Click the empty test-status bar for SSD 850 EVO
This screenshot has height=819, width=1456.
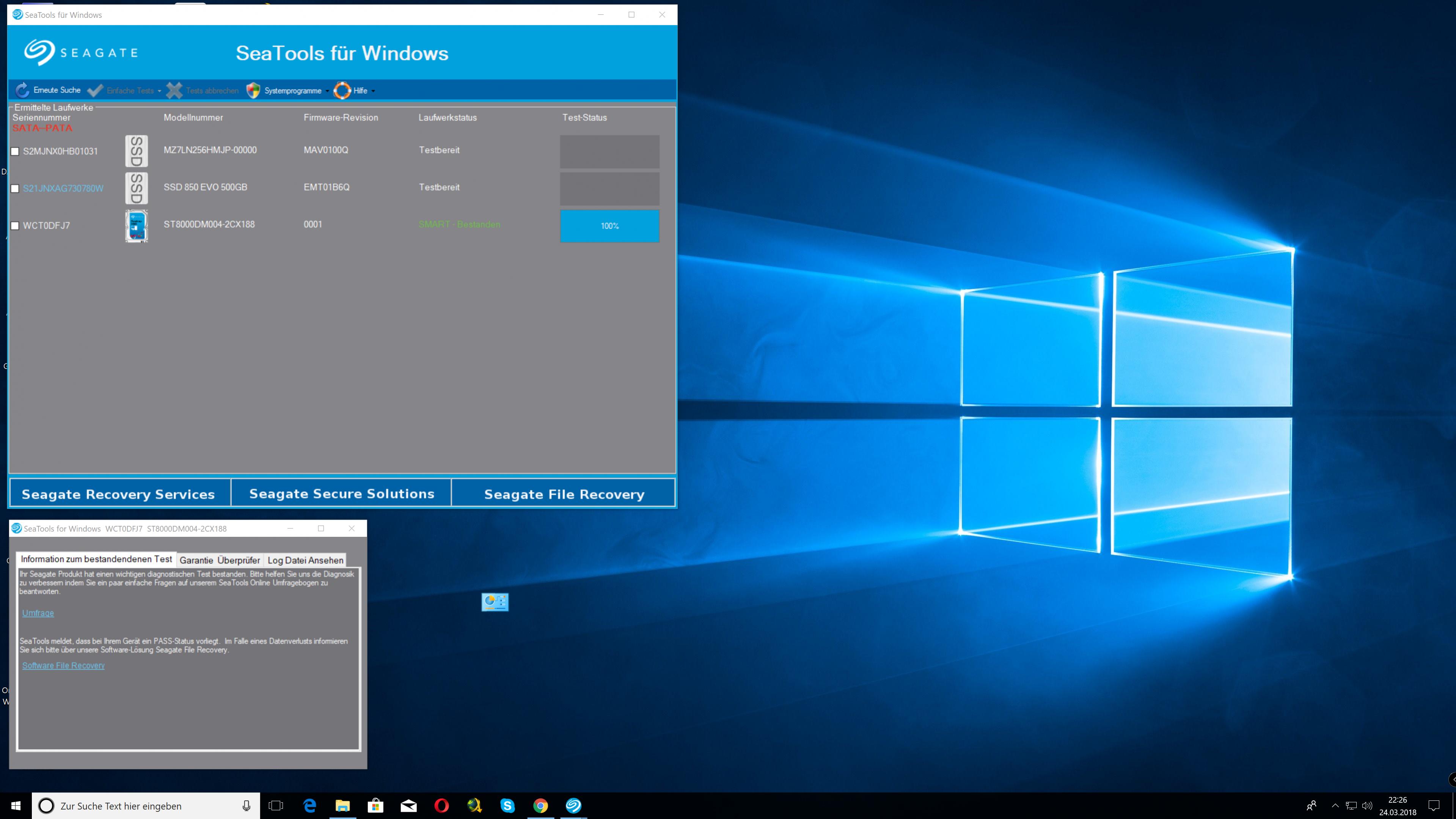click(x=609, y=189)
